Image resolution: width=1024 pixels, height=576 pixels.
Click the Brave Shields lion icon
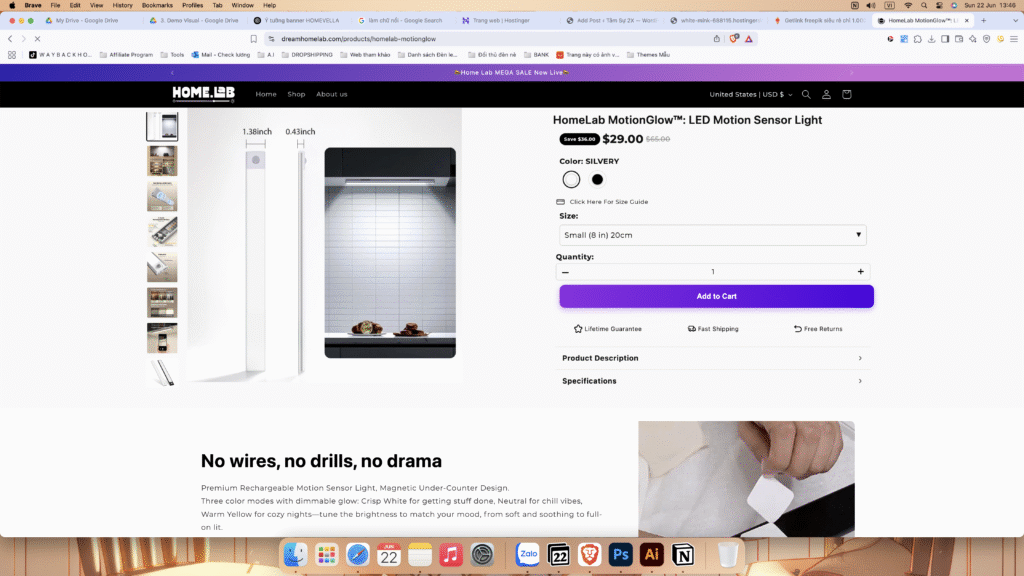[733, 39]
